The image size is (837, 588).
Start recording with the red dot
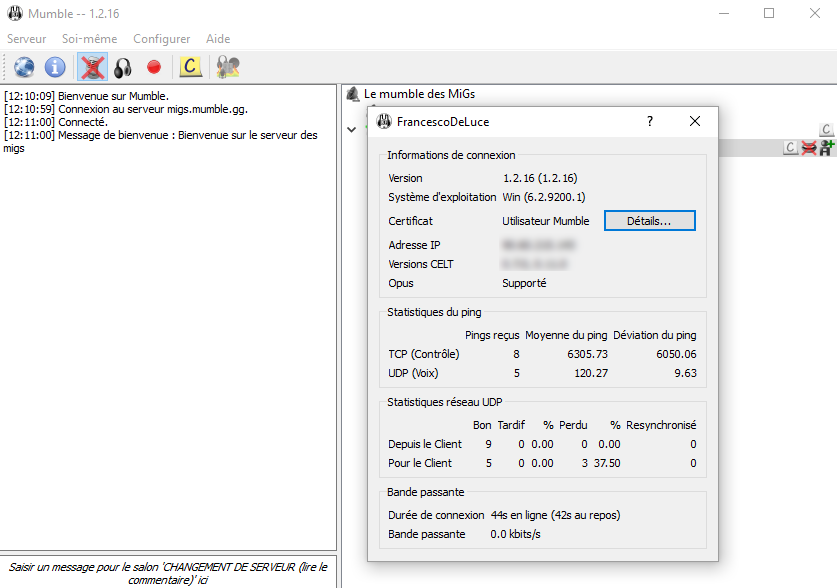tap(154, 67)
